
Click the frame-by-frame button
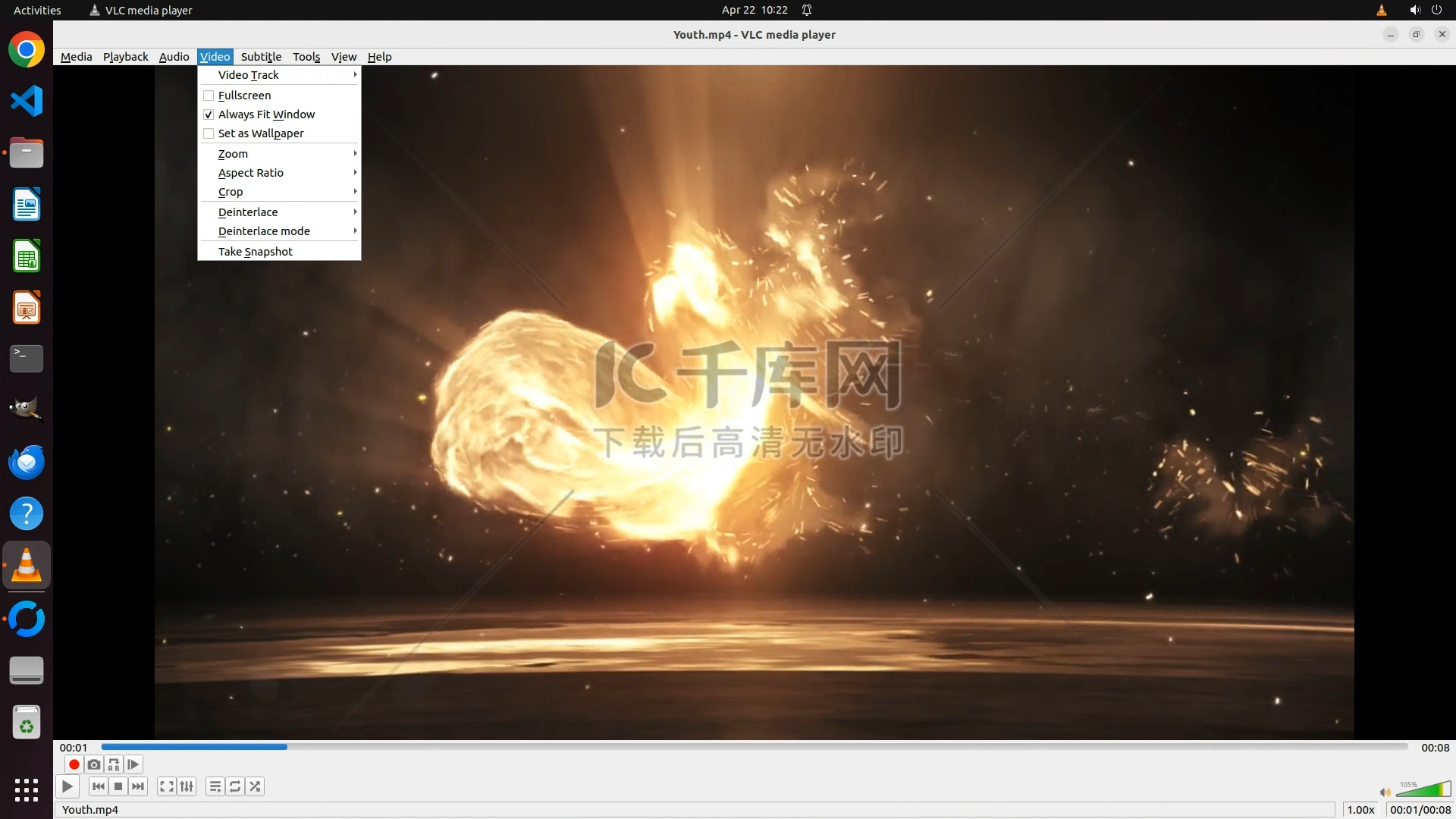133,764
